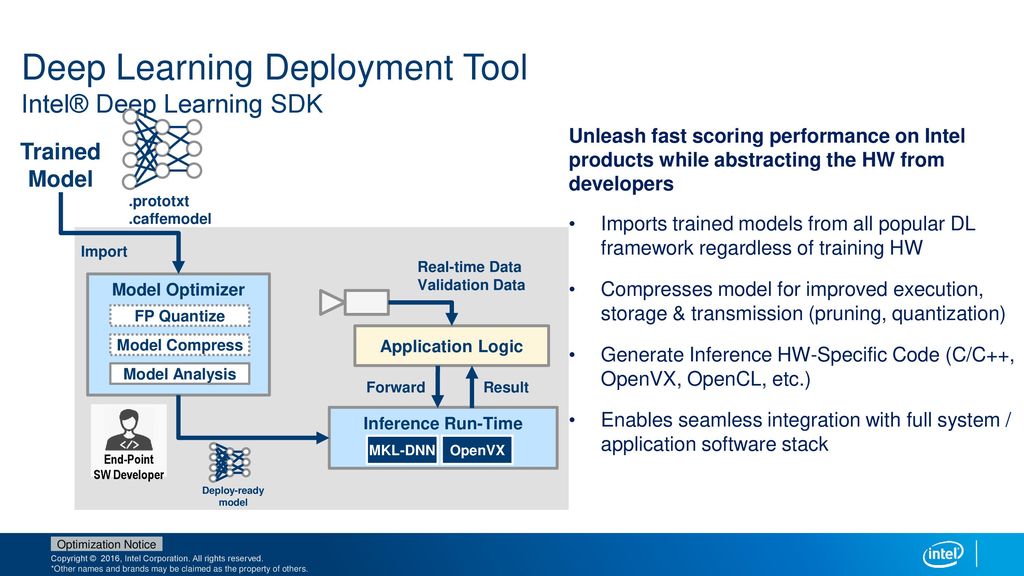Click the slide title Deep Learning Deployment Tool
This screenshot has height=576, width=1024.
(274, 68)
